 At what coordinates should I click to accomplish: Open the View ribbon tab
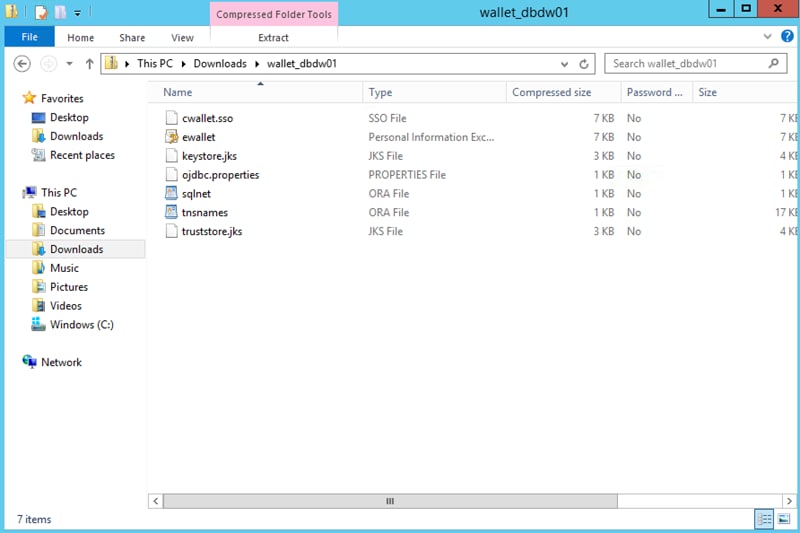tap(182, 38)
